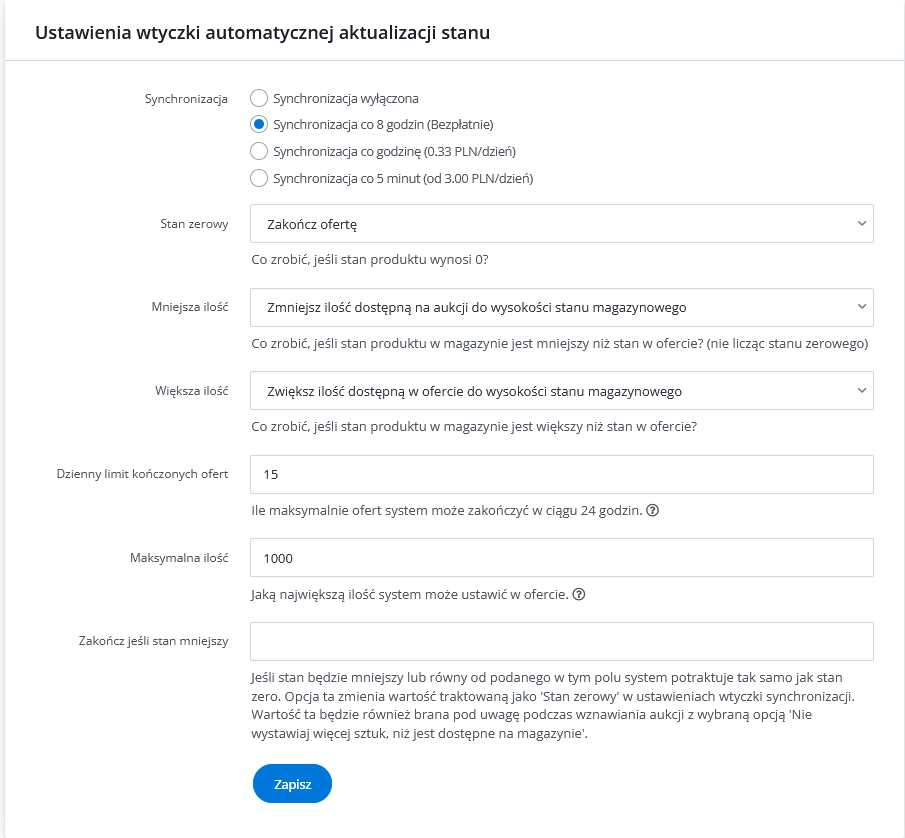Choose 'Synchronizacja co godzinę' radio option
Viewport: 905px width, 838px height.
pyautogui.click(x=259, y=151)
